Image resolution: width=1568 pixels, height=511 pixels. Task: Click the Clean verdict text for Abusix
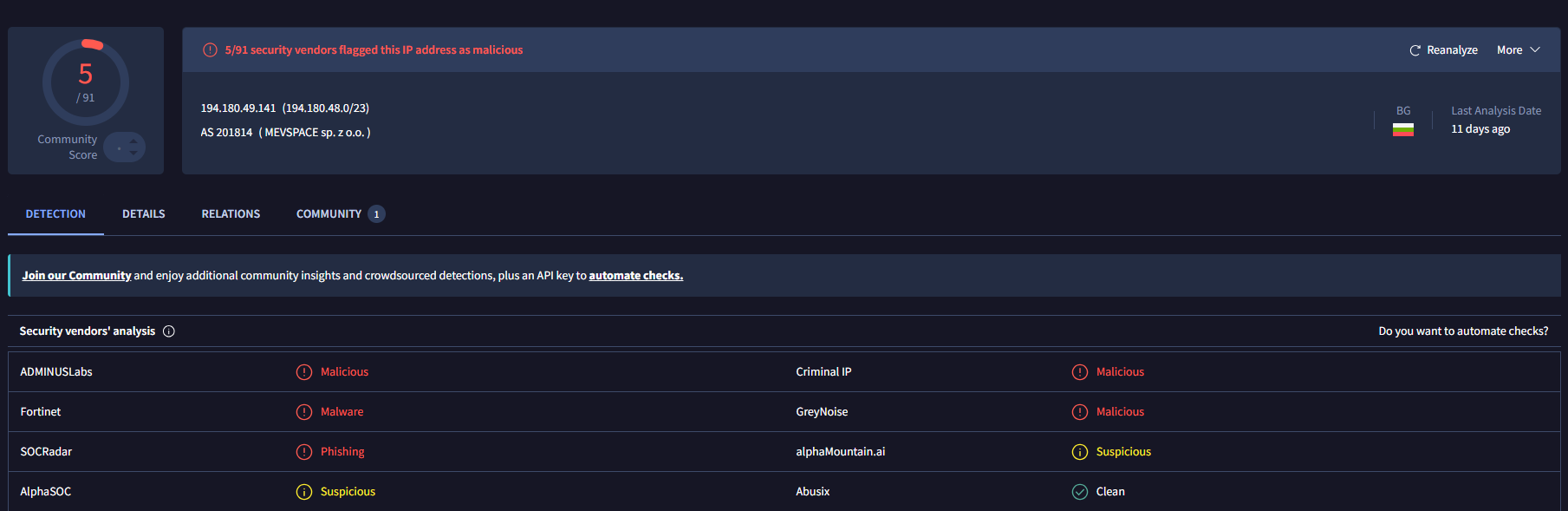[x=1110, y=492]
